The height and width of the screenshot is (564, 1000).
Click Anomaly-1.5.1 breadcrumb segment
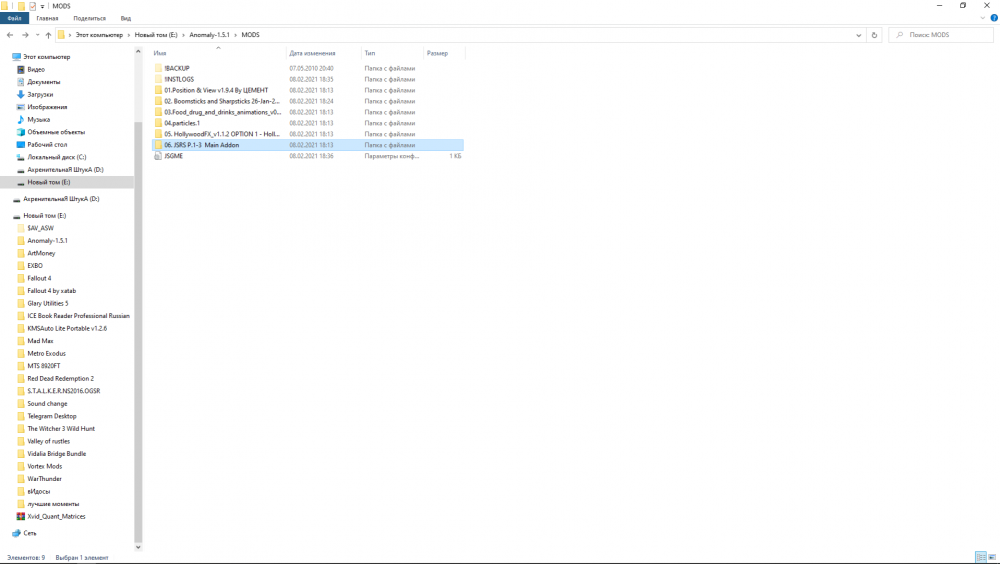pyautogui.click(x=209, y=35)
